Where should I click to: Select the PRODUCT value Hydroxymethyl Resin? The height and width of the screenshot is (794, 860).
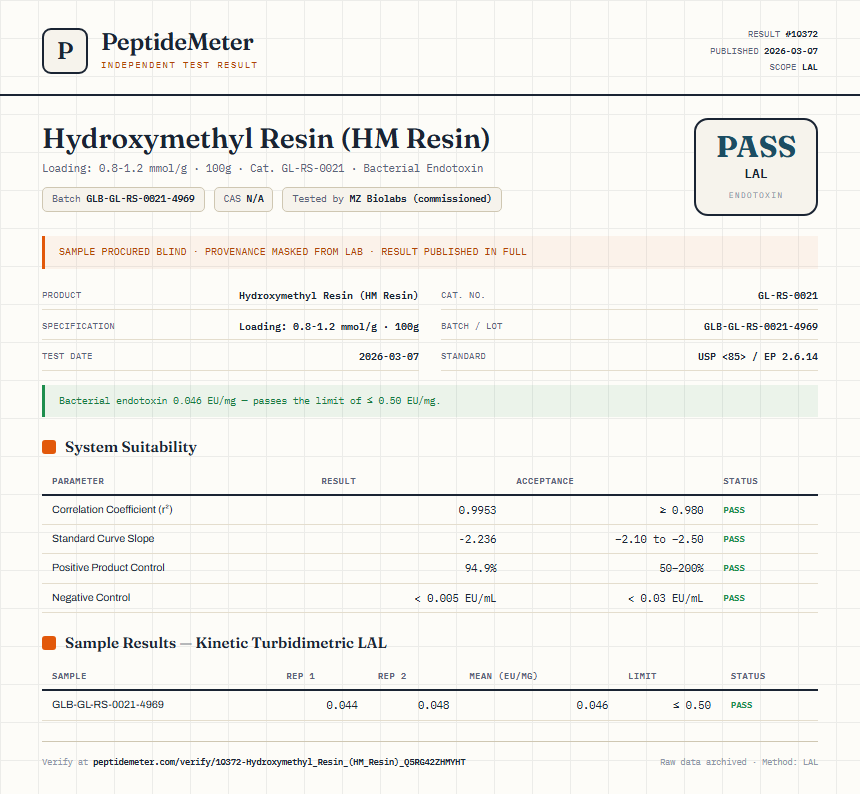tap(329, 296)
